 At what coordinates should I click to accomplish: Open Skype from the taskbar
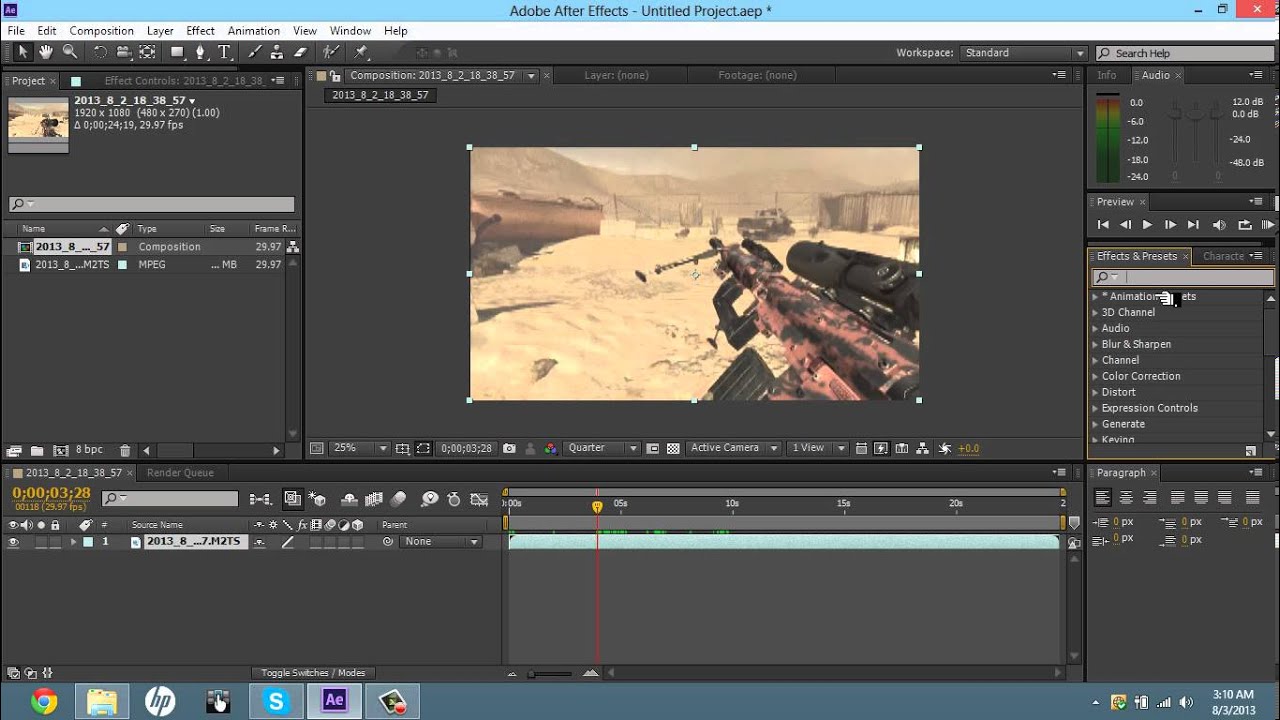[276, 701]
